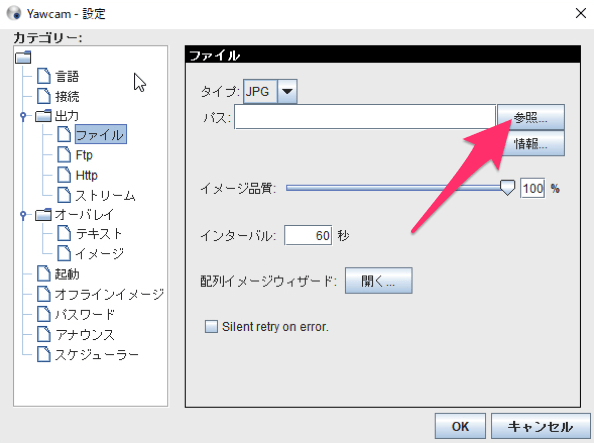
Task: Select the スケジューラー category
Action: click(97, 355)
